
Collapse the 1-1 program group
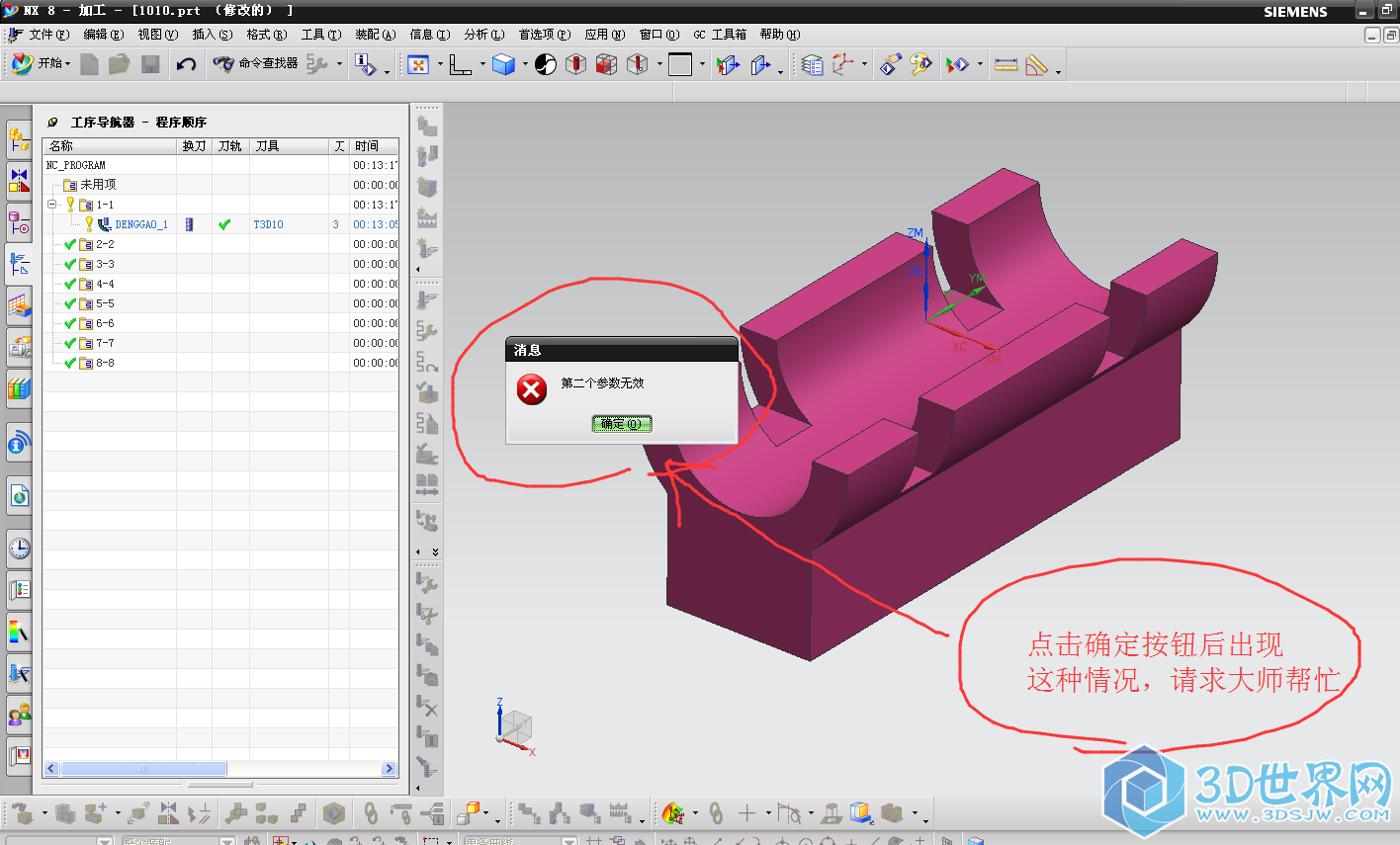tap(52, 205)
